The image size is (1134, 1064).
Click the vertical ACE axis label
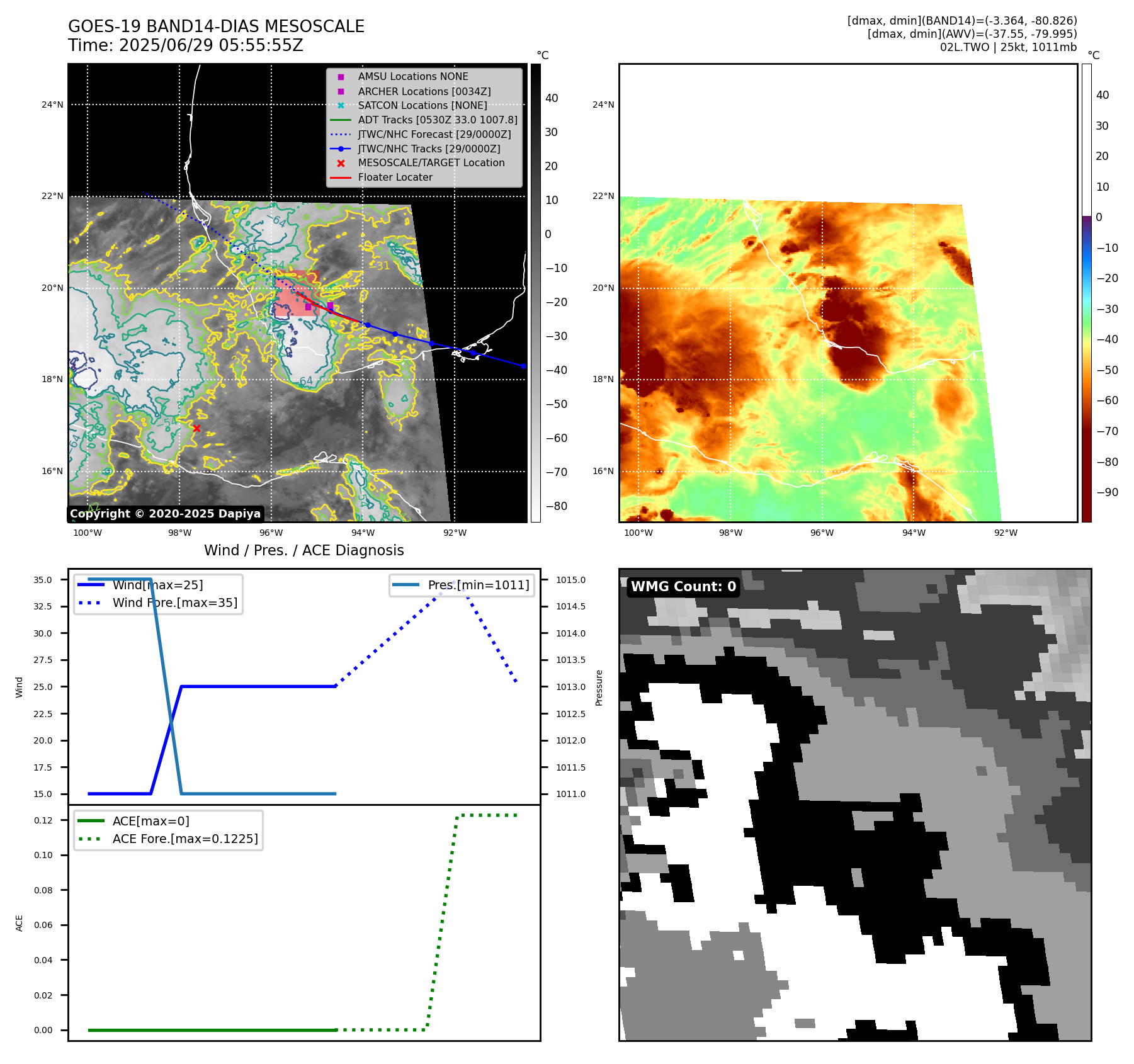tap(19, 923)
